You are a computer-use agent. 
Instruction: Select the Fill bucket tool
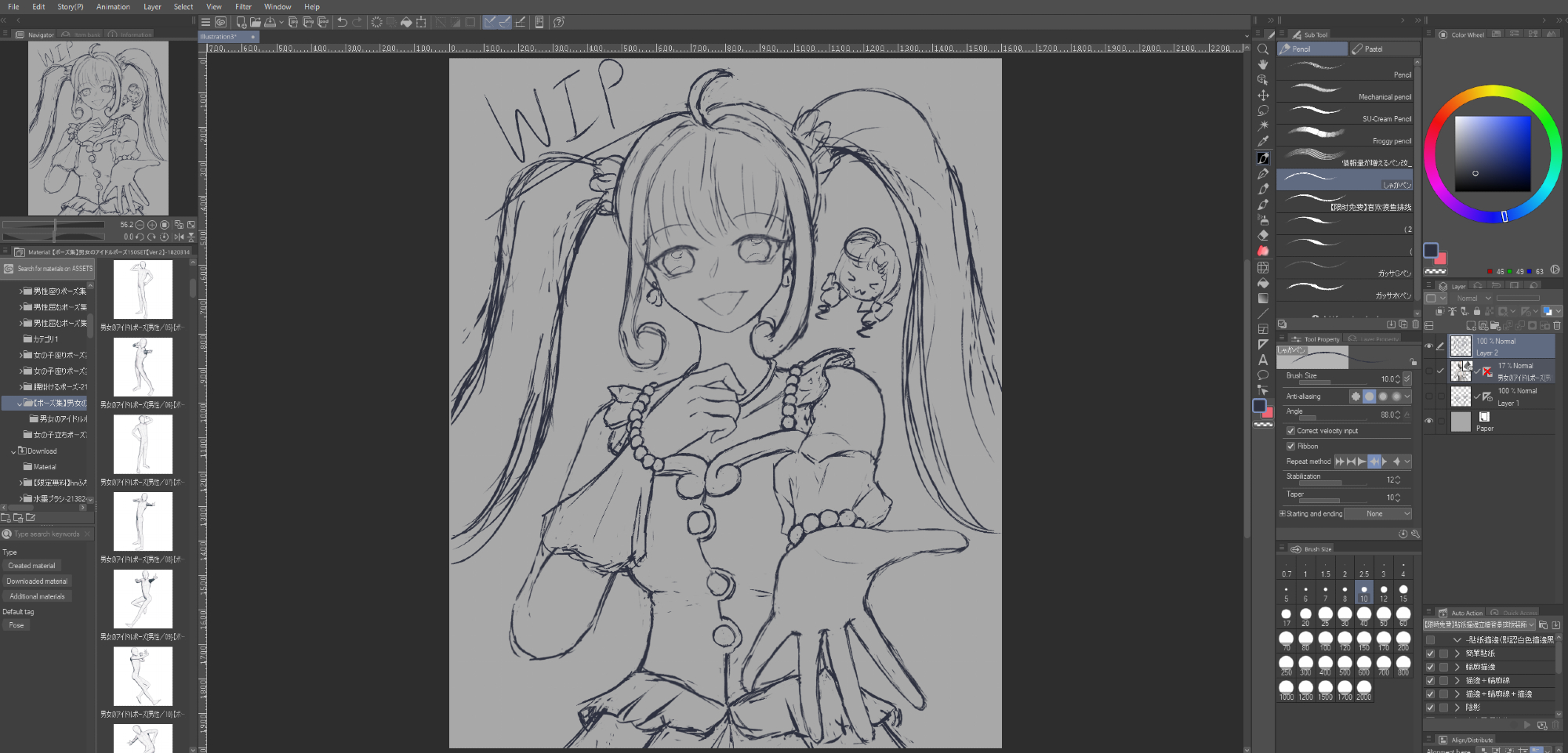1263,283
